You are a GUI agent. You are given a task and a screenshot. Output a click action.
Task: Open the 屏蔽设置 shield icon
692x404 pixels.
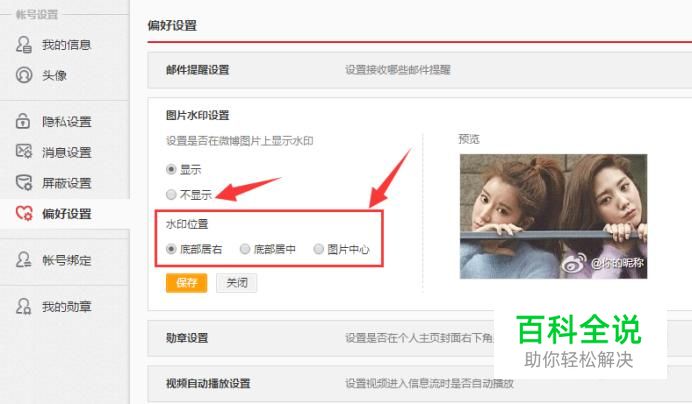(24, 182)
